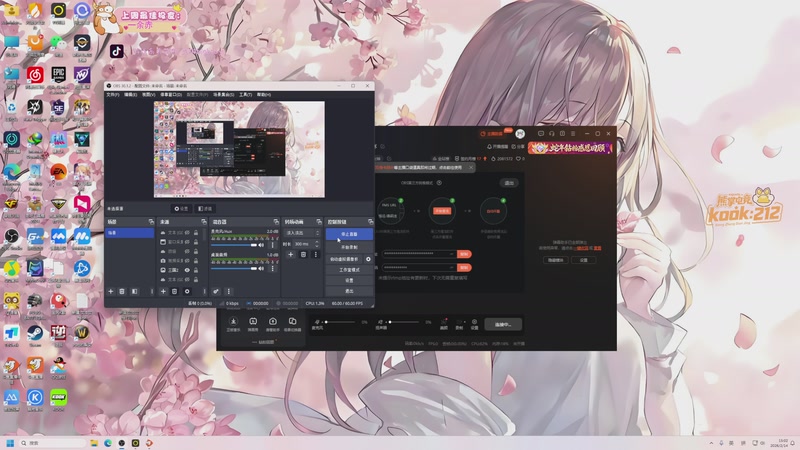The image size is (800, 450).
Task: Open the virtual camera settings gear icon
Action: (368, 259)
